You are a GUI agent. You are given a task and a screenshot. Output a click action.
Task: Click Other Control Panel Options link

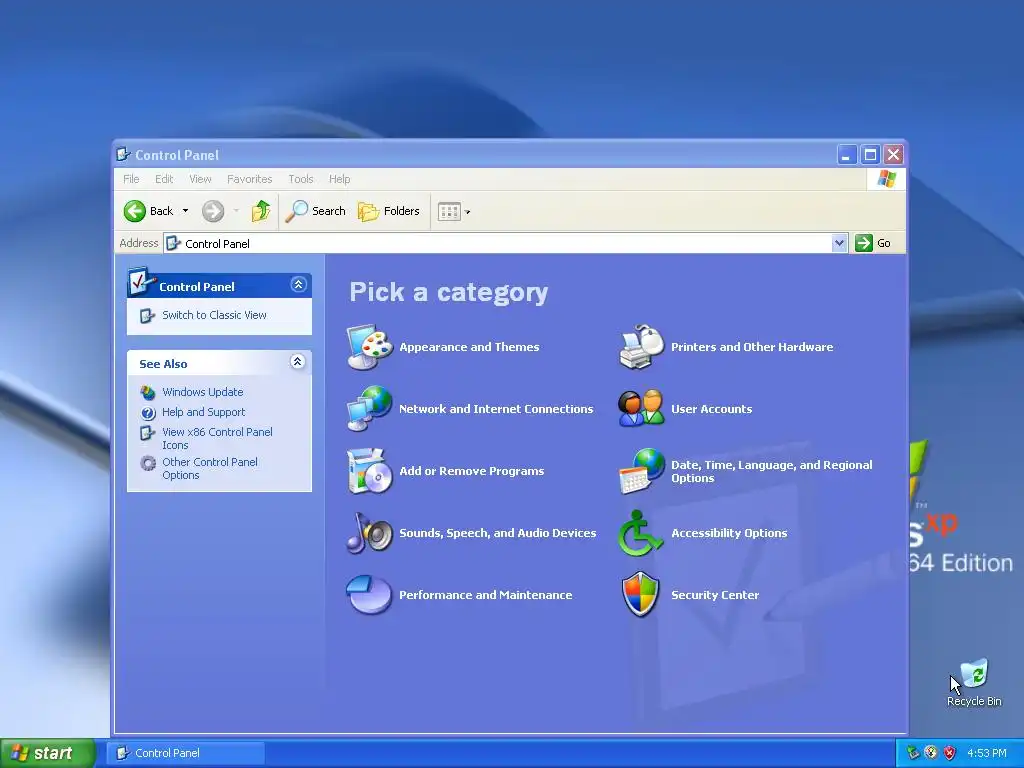pos(210,469)
